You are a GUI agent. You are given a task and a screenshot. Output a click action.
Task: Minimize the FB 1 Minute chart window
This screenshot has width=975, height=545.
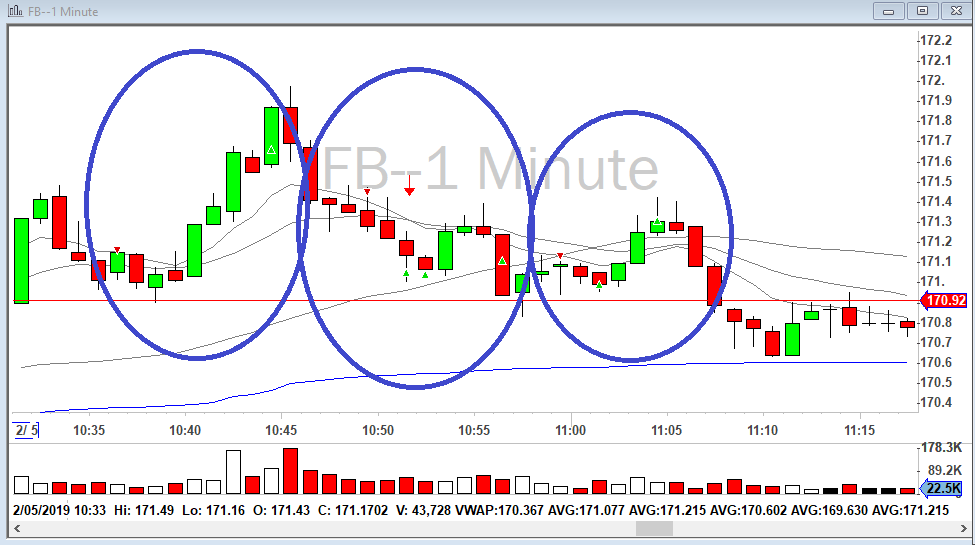coord(889,11)
